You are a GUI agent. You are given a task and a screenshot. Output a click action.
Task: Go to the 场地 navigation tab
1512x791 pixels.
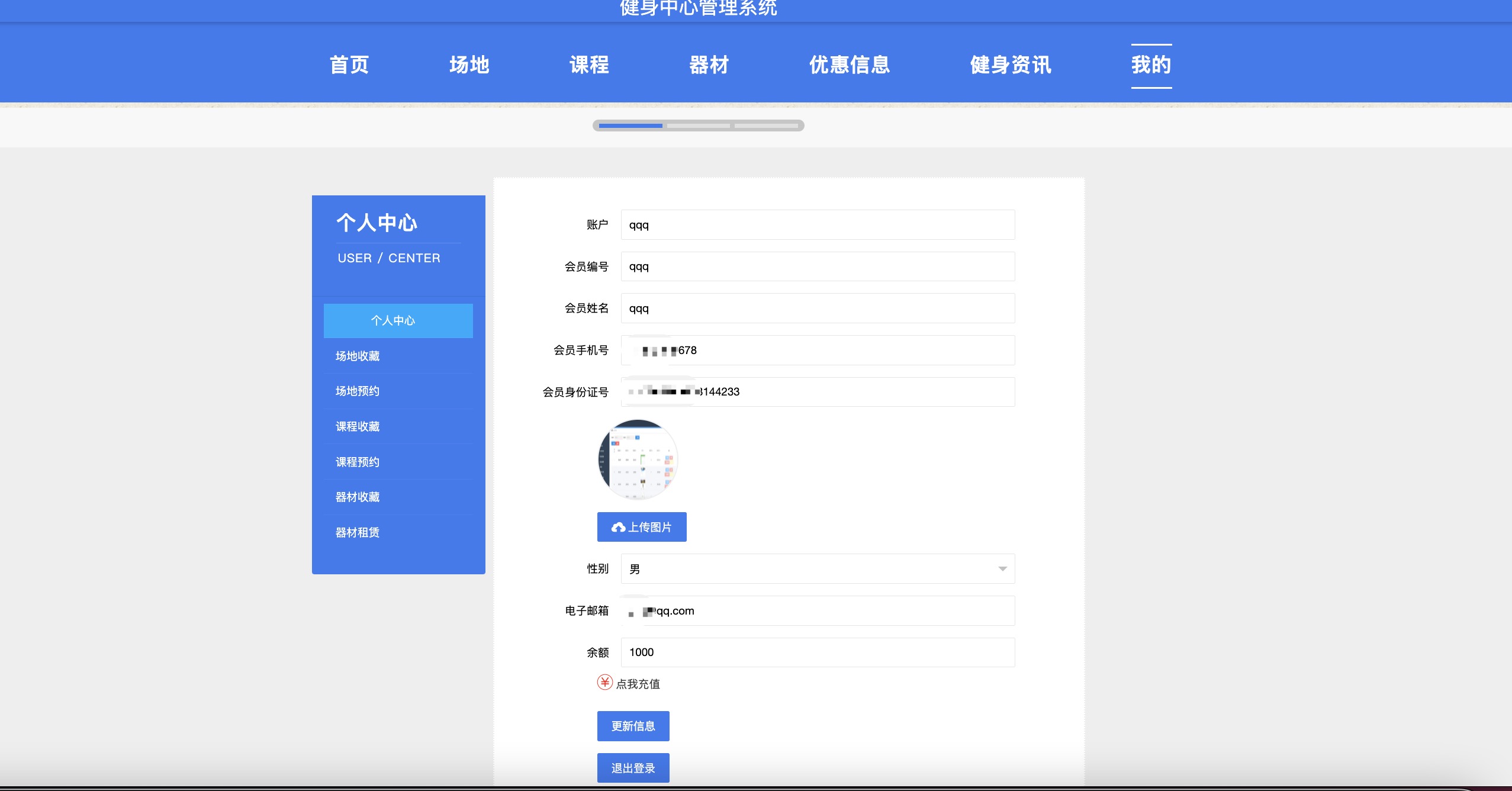(x=469, y=65)
